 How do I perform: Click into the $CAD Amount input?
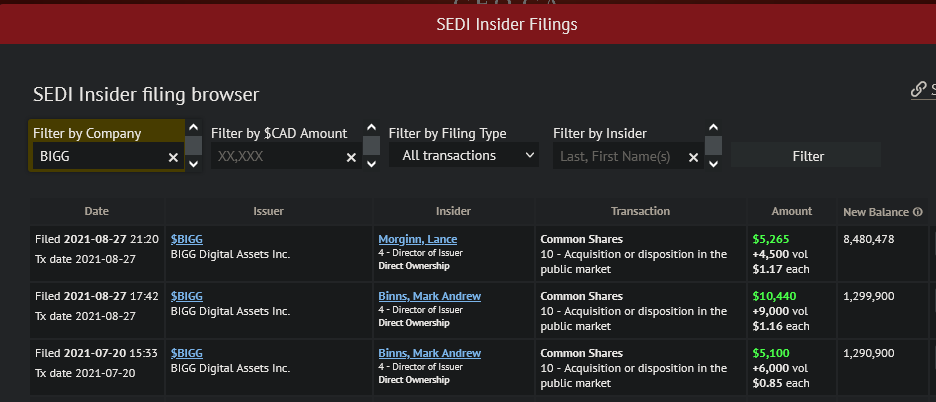click(x=277, y=157)
